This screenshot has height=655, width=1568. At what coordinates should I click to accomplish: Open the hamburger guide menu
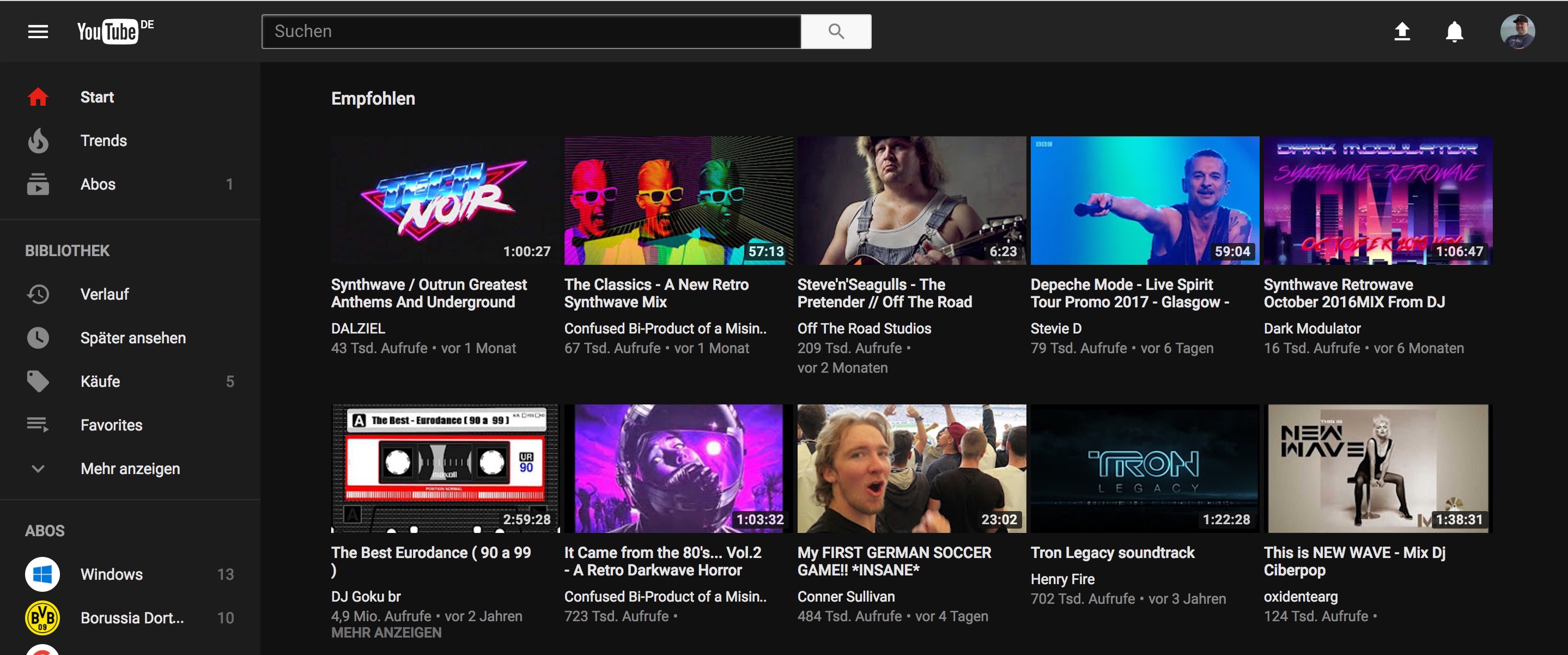(38, 31)
